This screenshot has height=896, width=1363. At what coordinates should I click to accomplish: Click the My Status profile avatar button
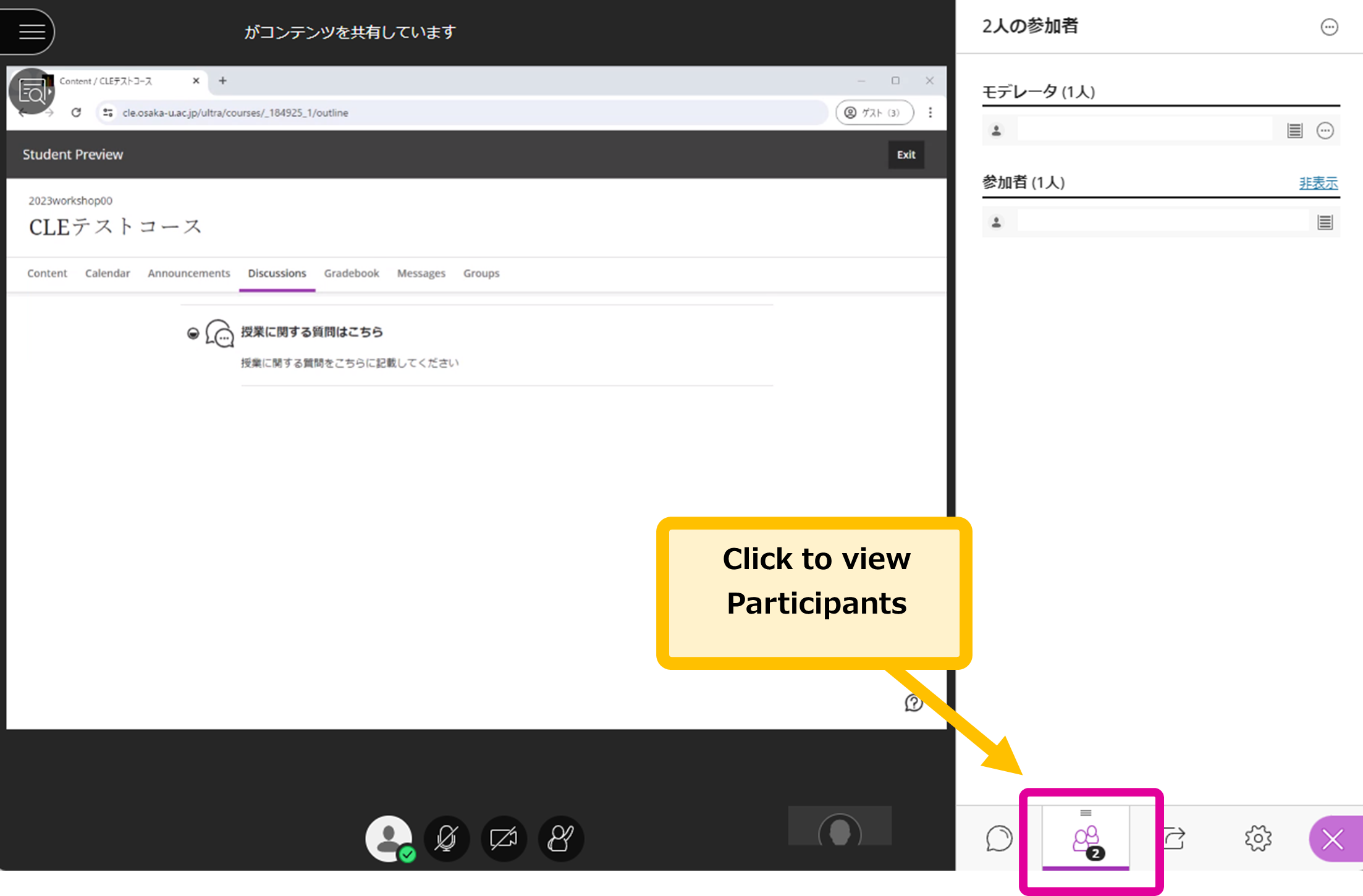click(x=389, y=839)
